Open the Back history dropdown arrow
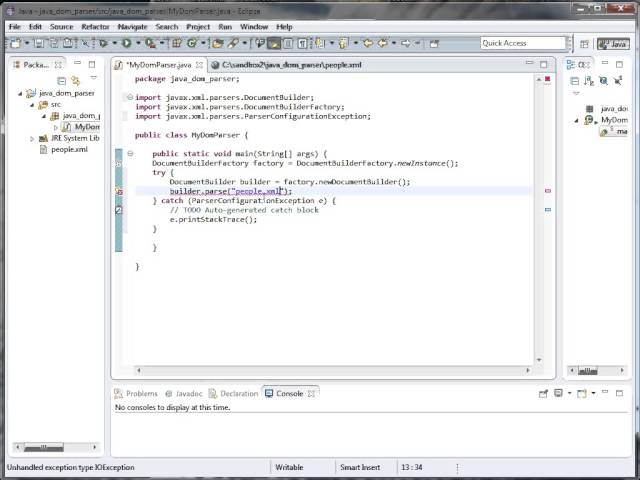The width and height of the screenshot is (640, 480). tap(394, 43)
